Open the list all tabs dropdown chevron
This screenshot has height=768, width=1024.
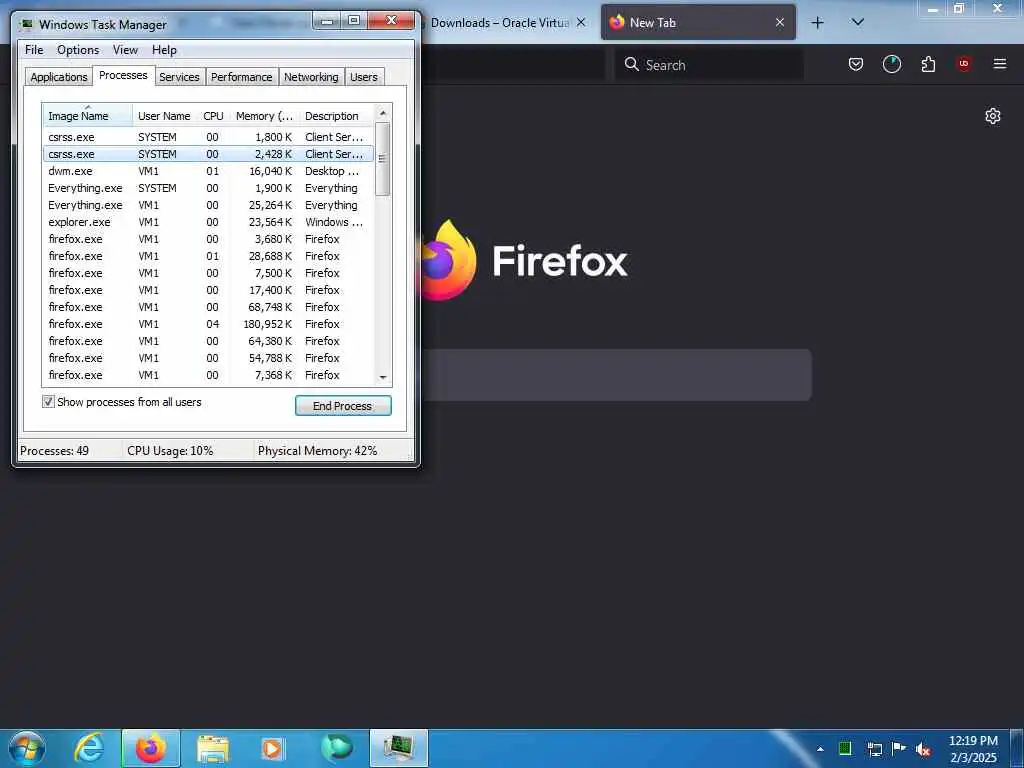pyautogui.click(x=857, y=22)
